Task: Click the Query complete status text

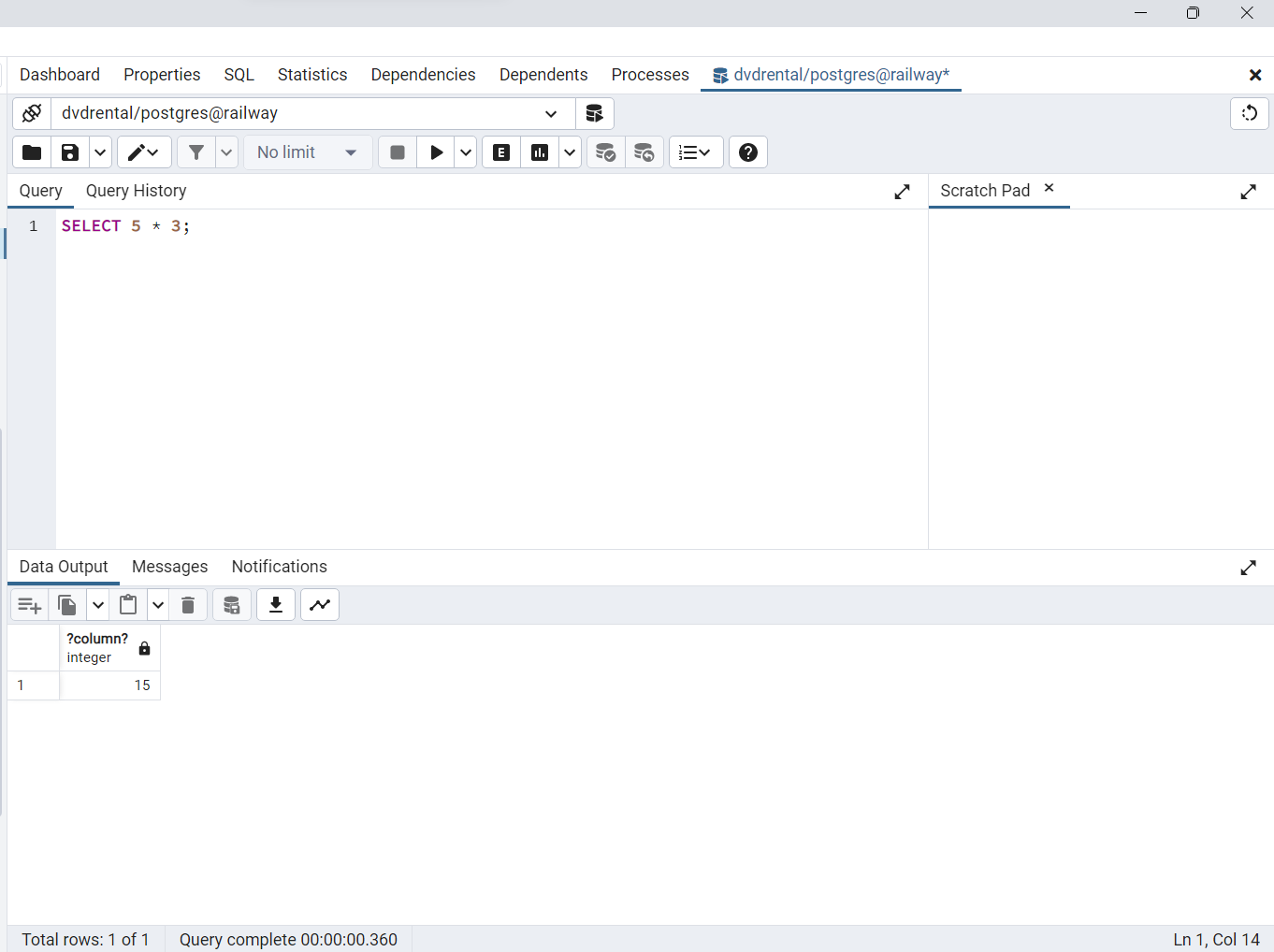Action: pyautogui.click(x=288, y=939)
